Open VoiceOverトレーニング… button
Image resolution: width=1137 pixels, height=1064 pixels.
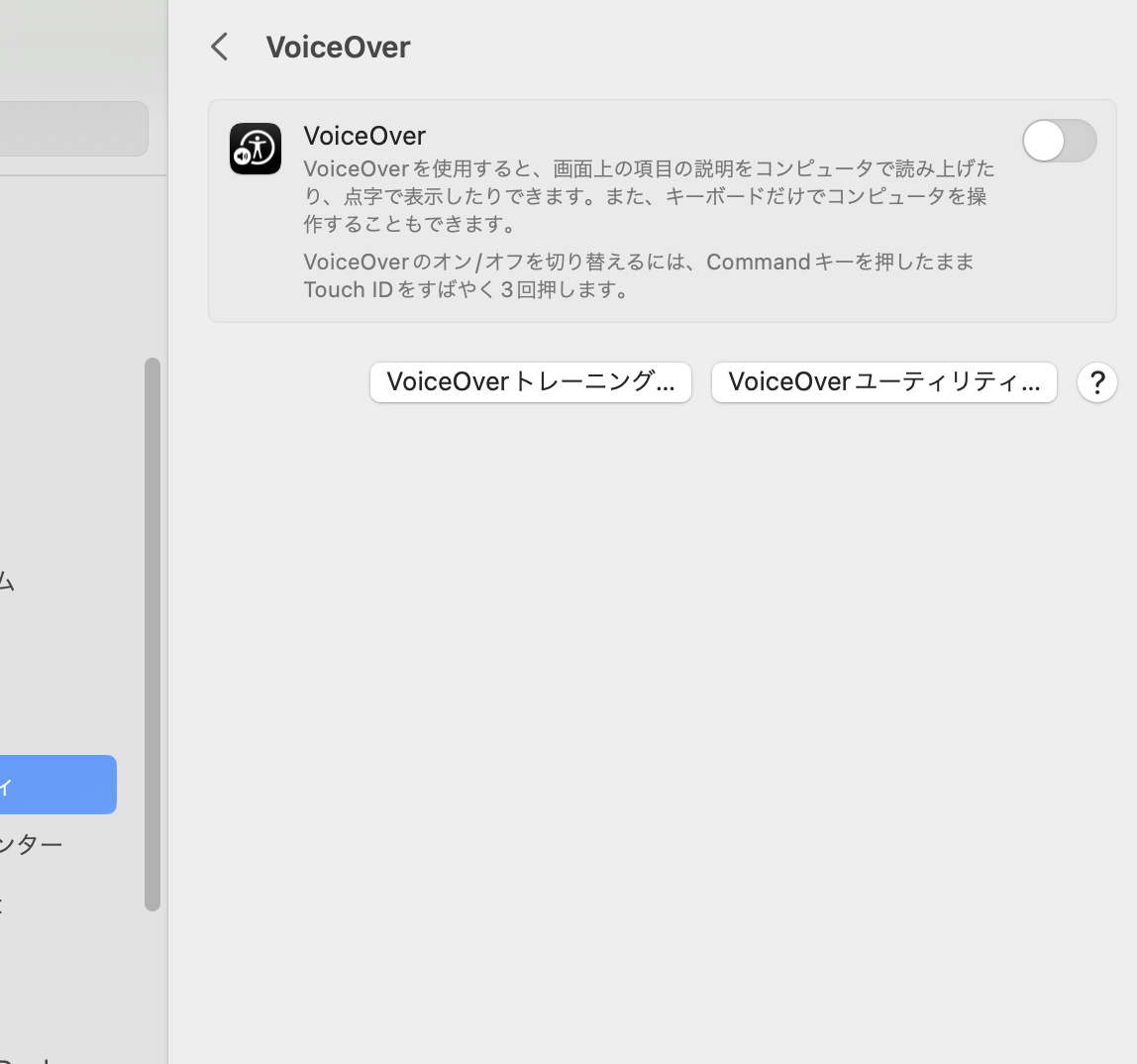pyautogui.click(x=530, y=382)
